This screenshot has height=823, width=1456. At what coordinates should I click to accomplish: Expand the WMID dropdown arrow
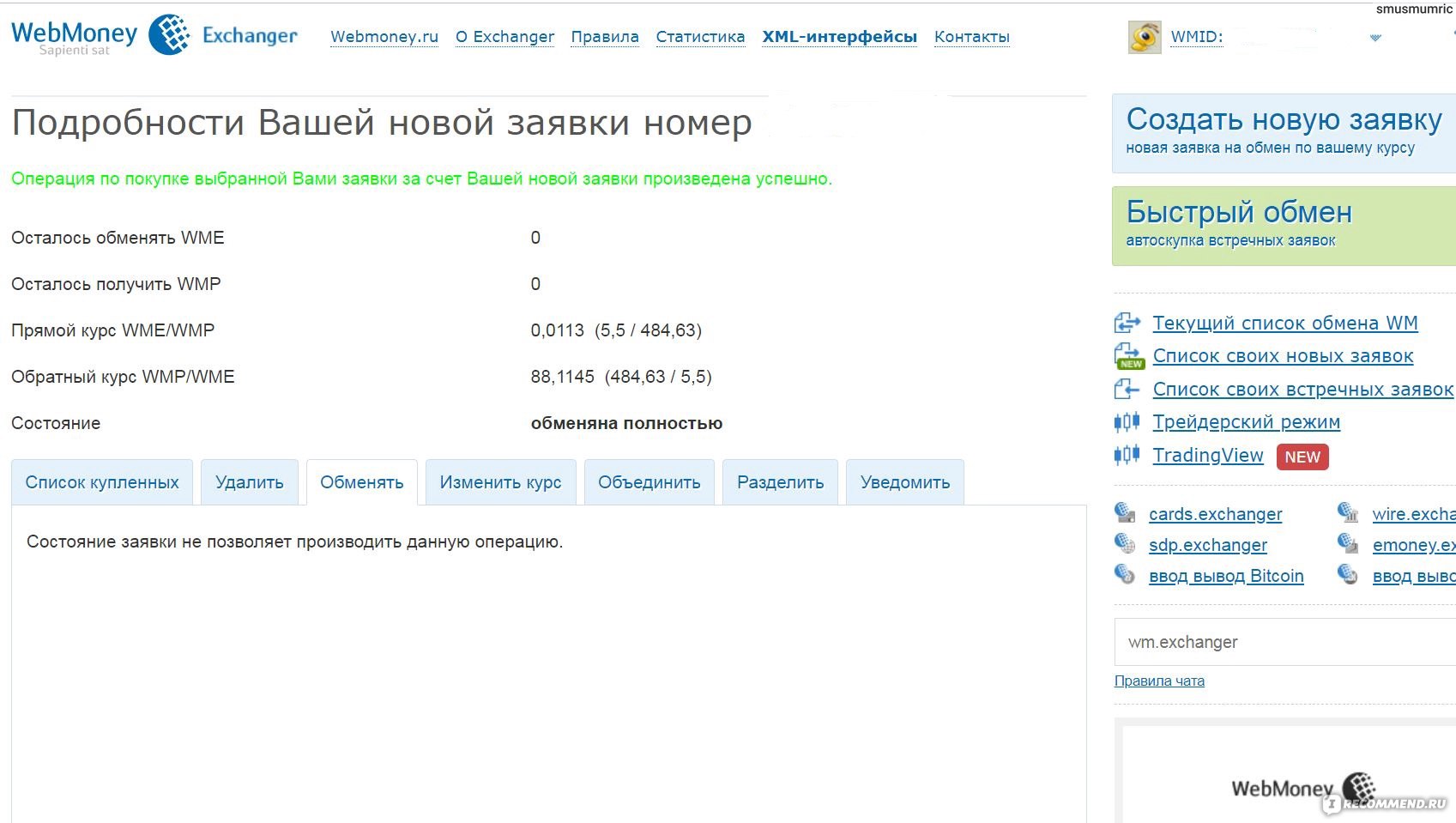(x=1375, y=38)
